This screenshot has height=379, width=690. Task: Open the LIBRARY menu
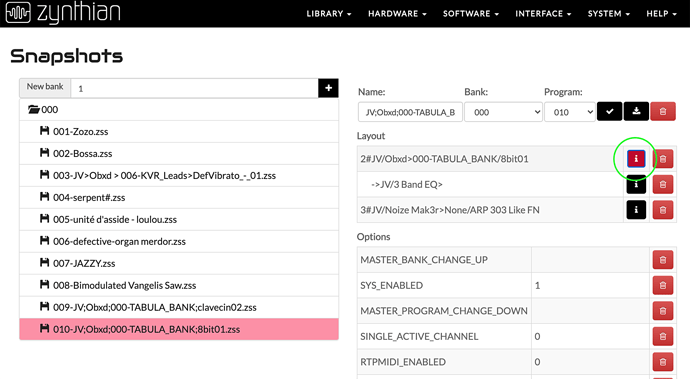click(329, 14)
